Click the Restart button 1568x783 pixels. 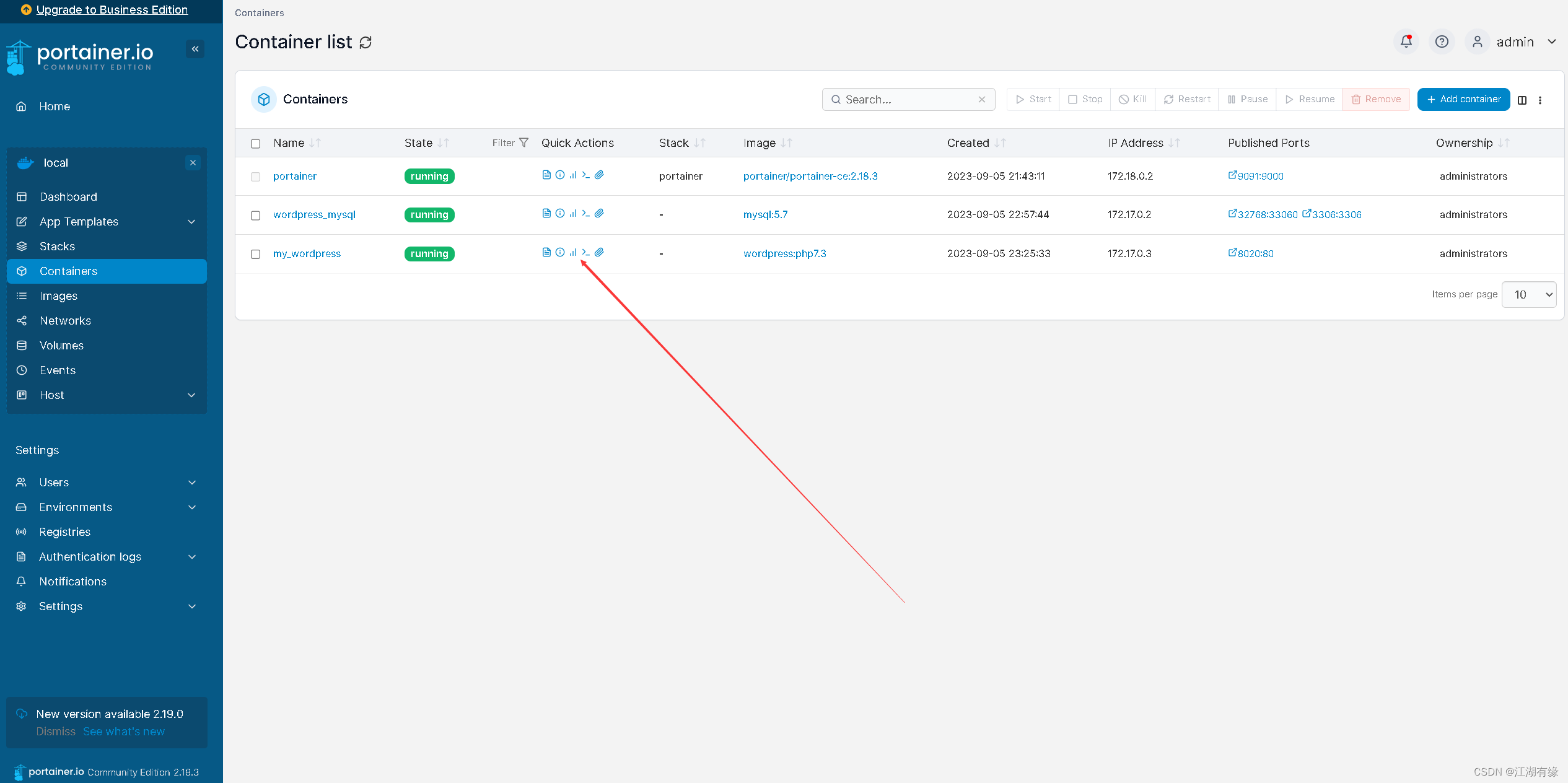pos(1186,99)
